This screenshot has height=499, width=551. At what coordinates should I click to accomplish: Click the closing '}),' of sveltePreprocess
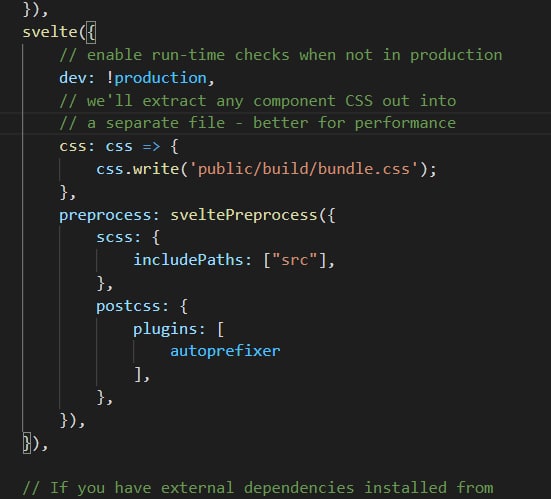point(72,421)
